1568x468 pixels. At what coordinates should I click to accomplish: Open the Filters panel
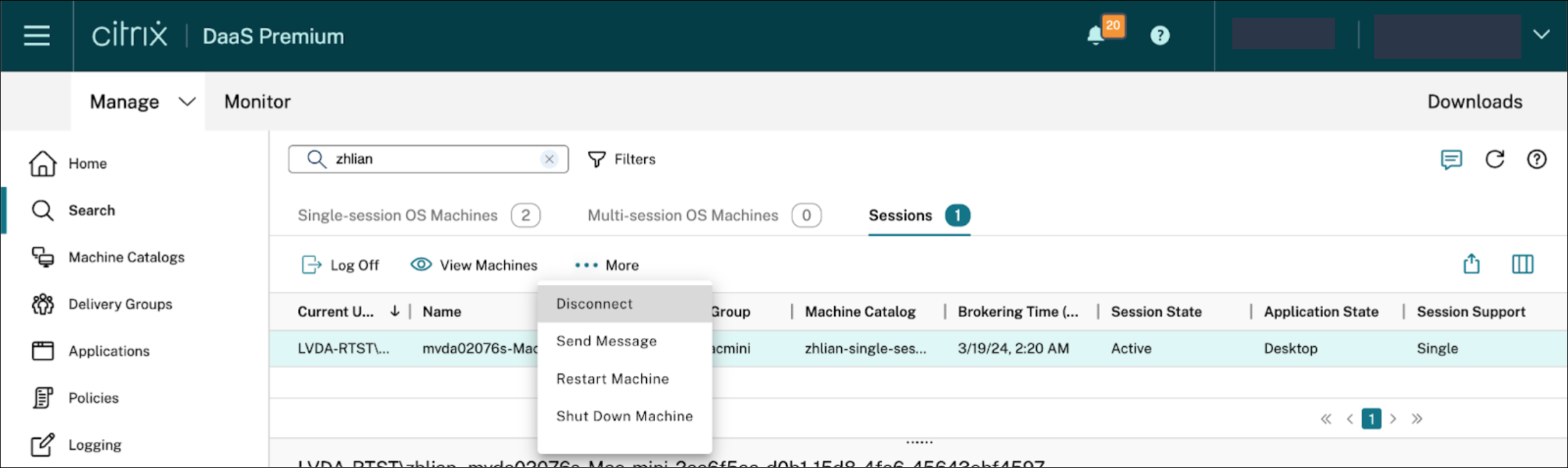coord(622,159)
